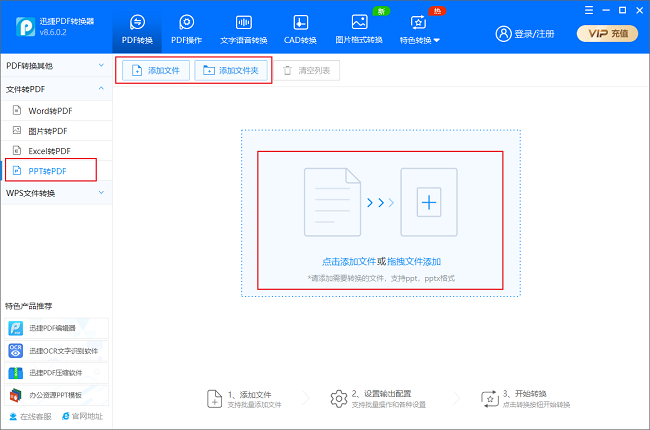Select 图片转PDF in sidebar
This screenshot has height=430, width=650.
pos(57,131)
